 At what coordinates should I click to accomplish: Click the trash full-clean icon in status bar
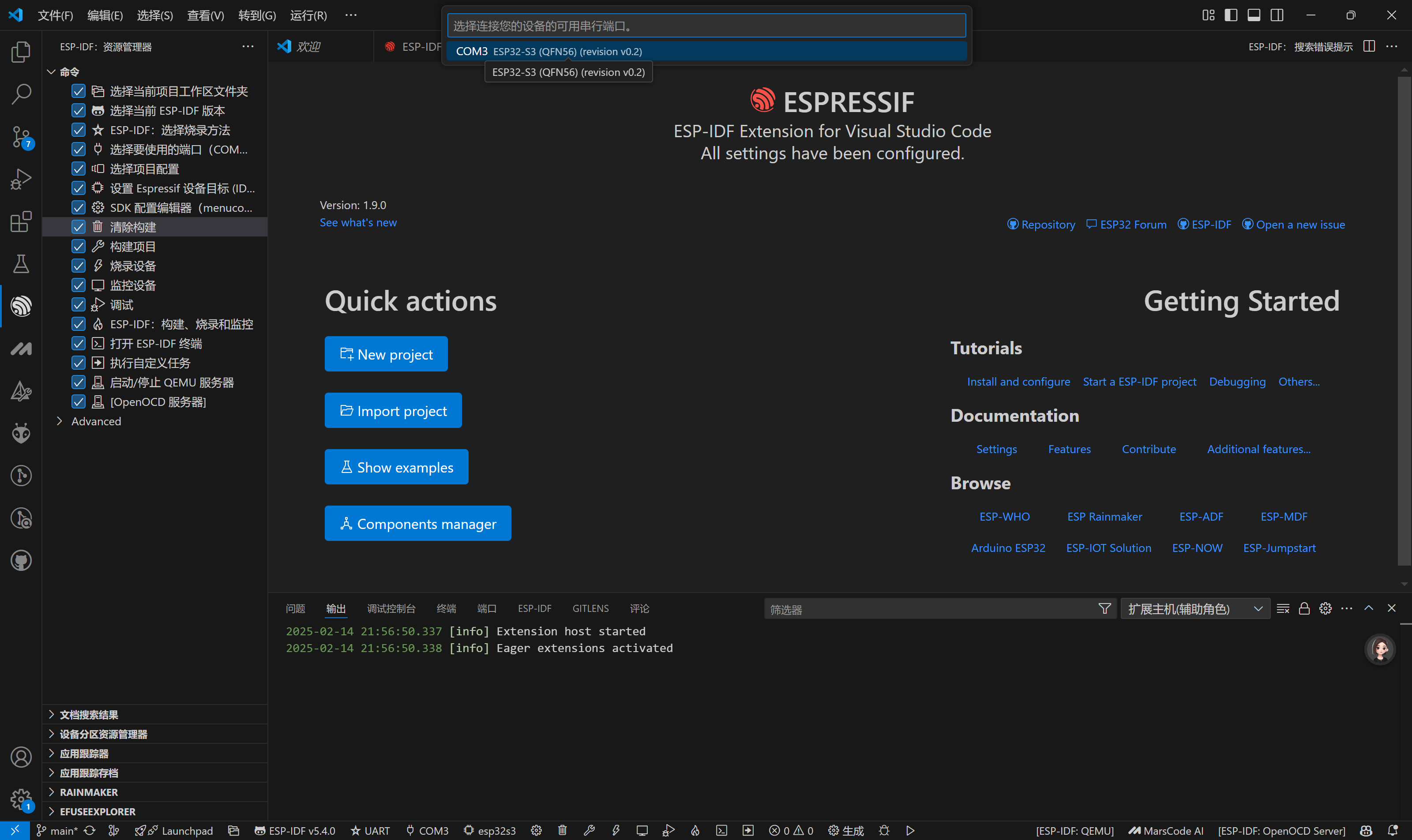coord(562,830)
